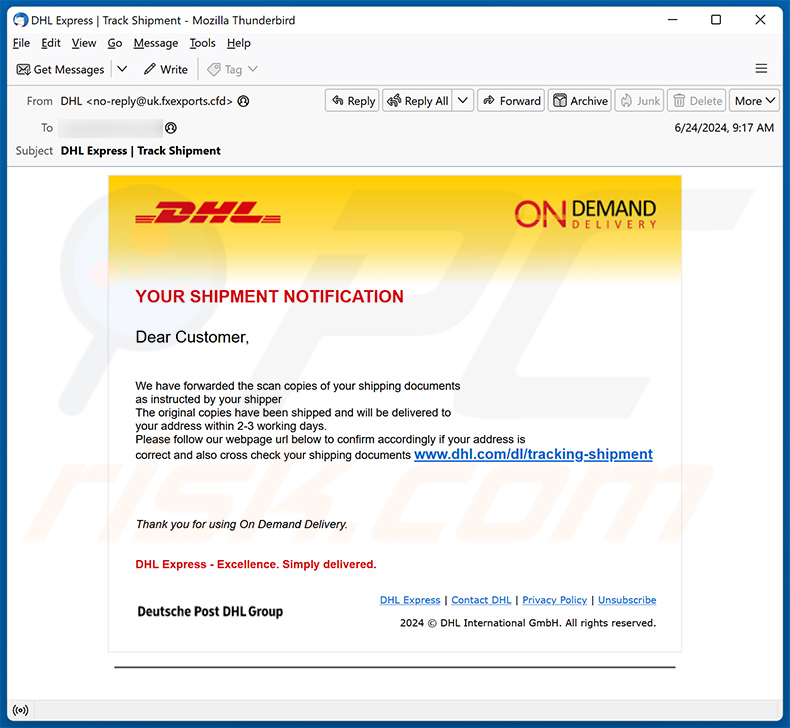Archive the DHL Express email
790x728 pixels.
tap(579, 101)
